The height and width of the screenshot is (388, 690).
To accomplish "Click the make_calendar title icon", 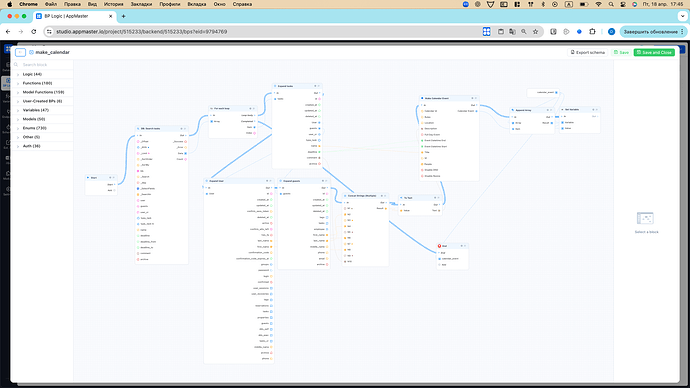I will point(31,52).
